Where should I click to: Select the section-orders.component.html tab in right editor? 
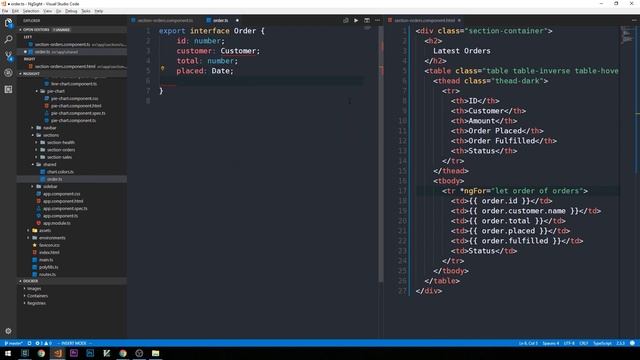click(x=424, y=20)
